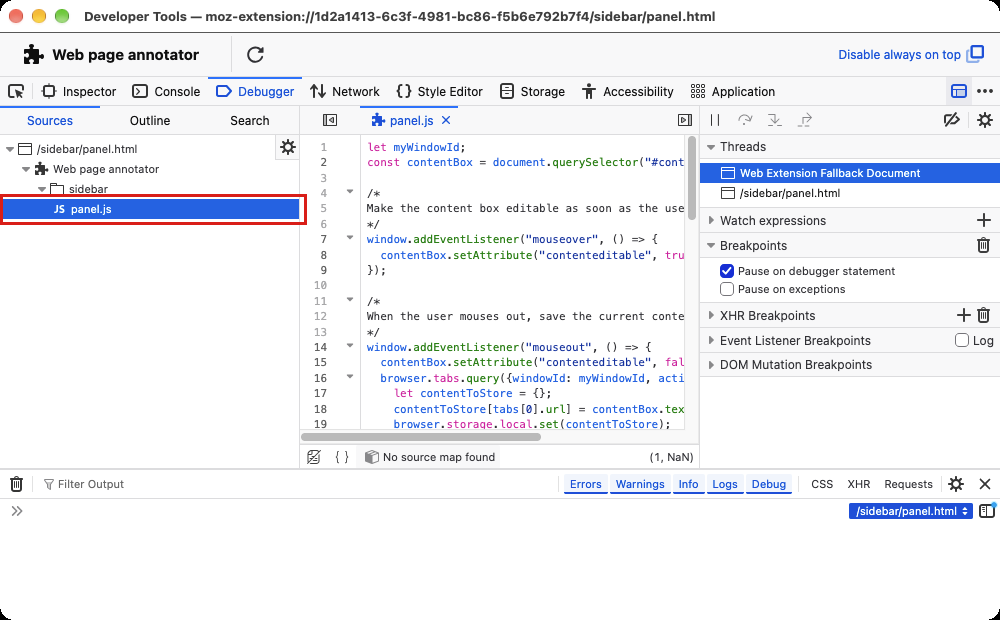Collapse the Threads section
This screenshot has height=620, width=1000.
(711, 147)
